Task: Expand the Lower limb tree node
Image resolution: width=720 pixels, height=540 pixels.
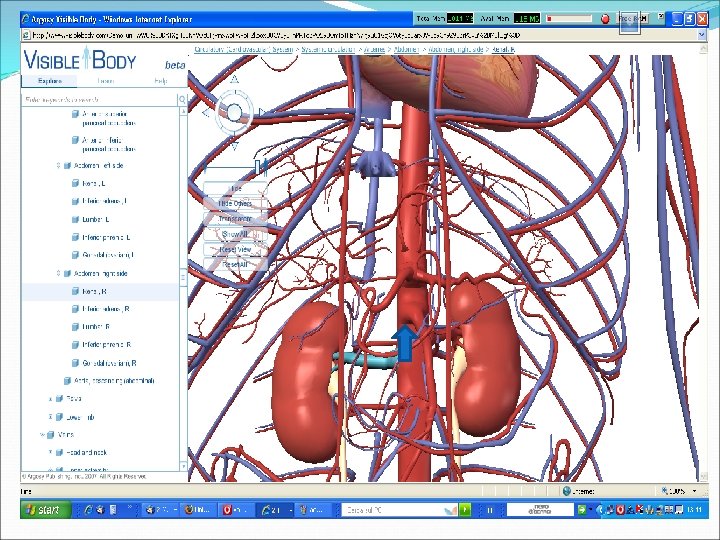Action: click(51, 417)
